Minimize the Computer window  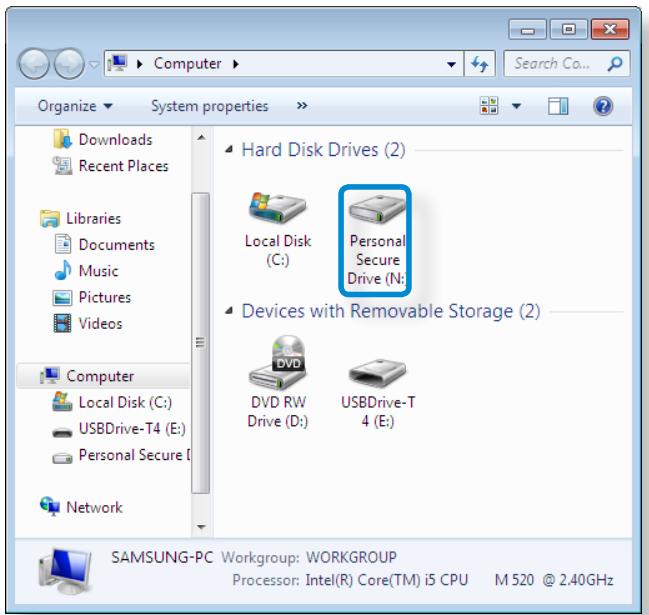(x=527, y=29)
